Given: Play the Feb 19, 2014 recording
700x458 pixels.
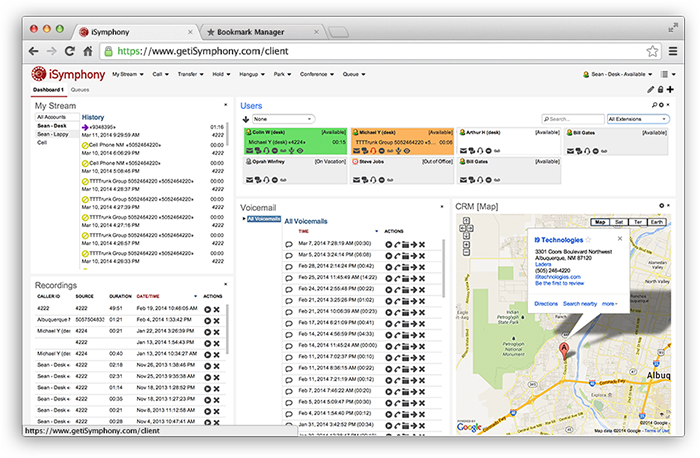Looking at the screenshot, I should click(207, 309).
